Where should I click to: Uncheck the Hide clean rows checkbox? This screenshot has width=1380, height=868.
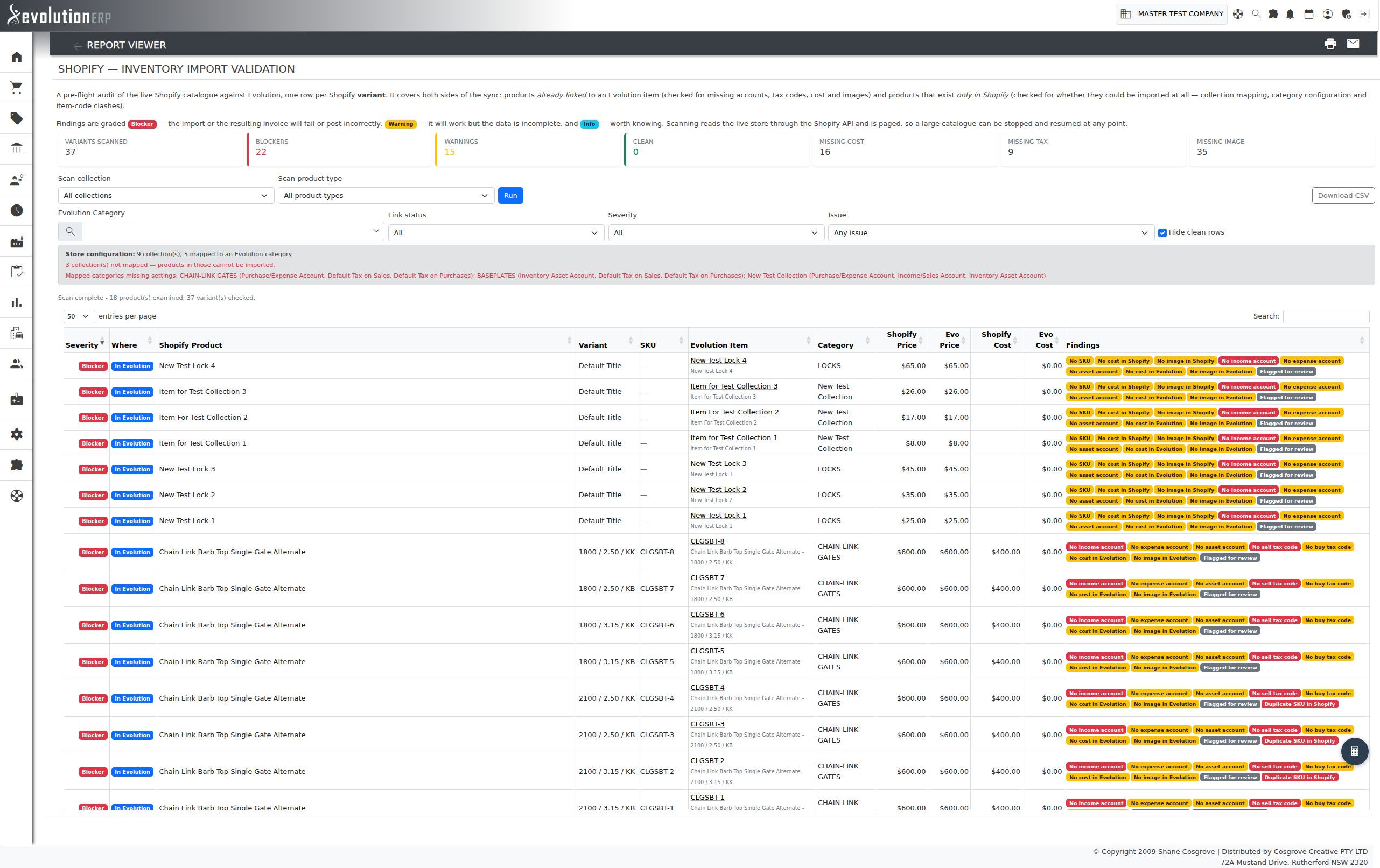[1162, 232]
